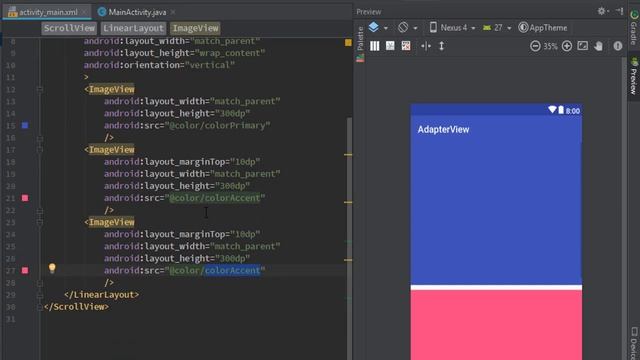The image size is (640, 360).
Task: Click the clear constraints toolbar icon
Action: [406, 46]
